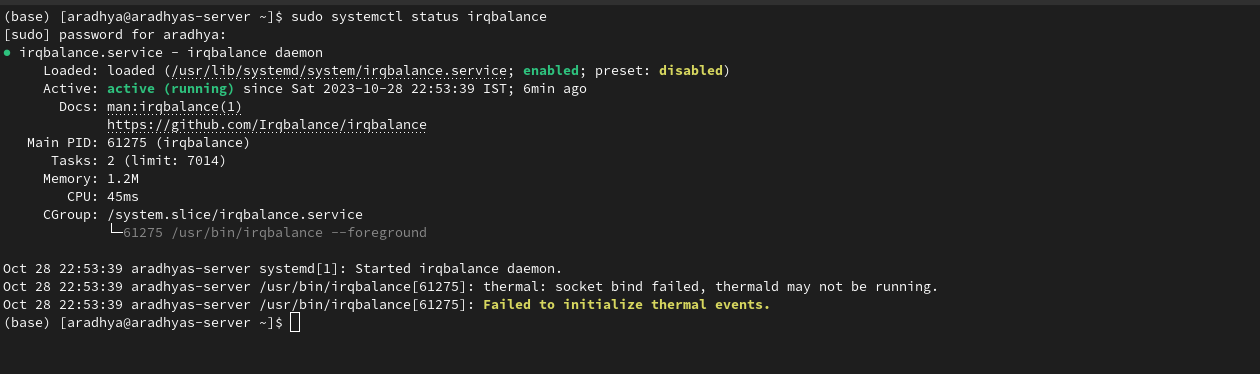Click the CPU 45ms value
The height and width of the screenshot is (374, 1260).
click(123, 197)
